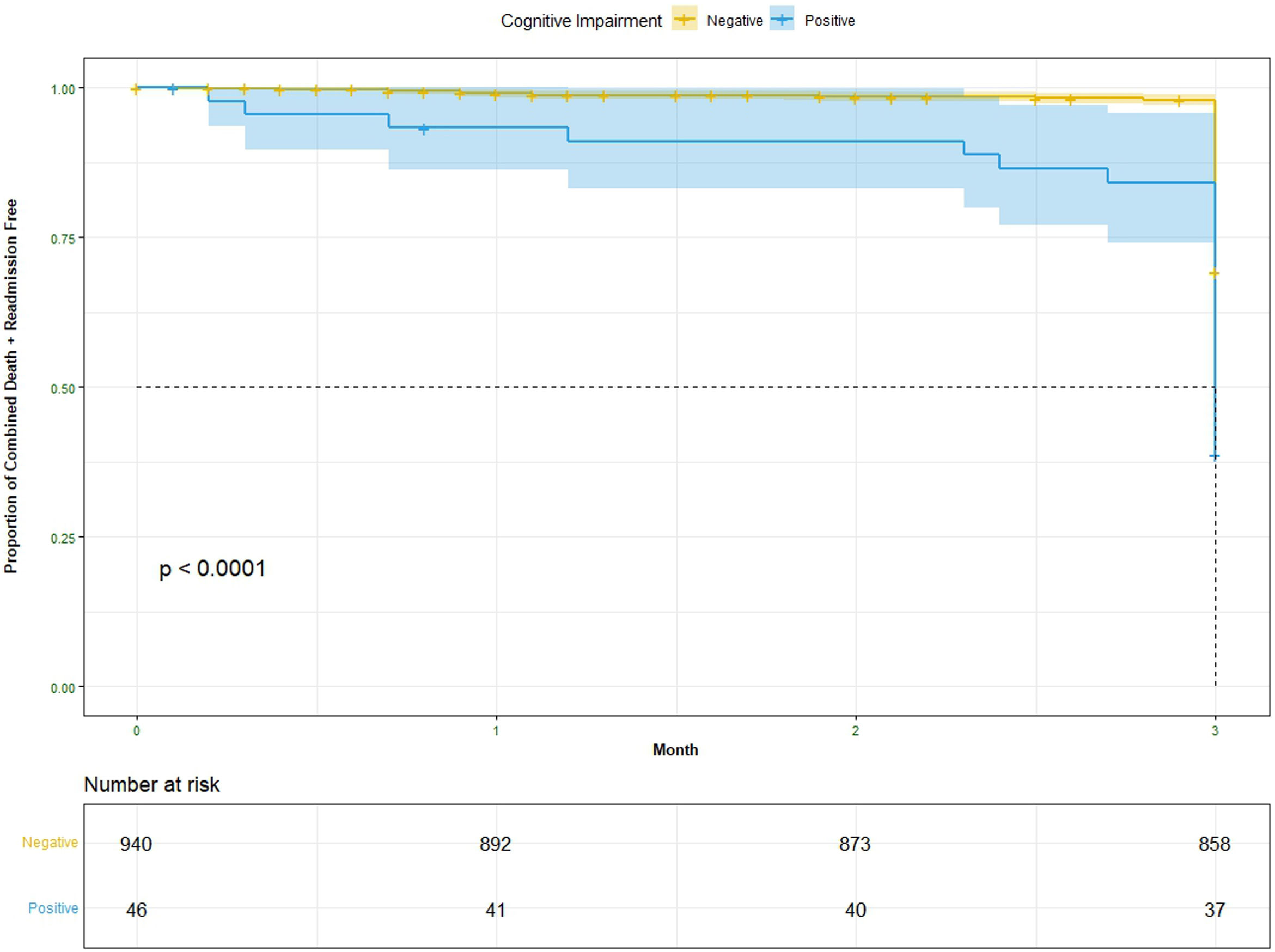Click the 0.50 y-axis tick label
Screen dimensions: 1275x952
coord(63,388)
